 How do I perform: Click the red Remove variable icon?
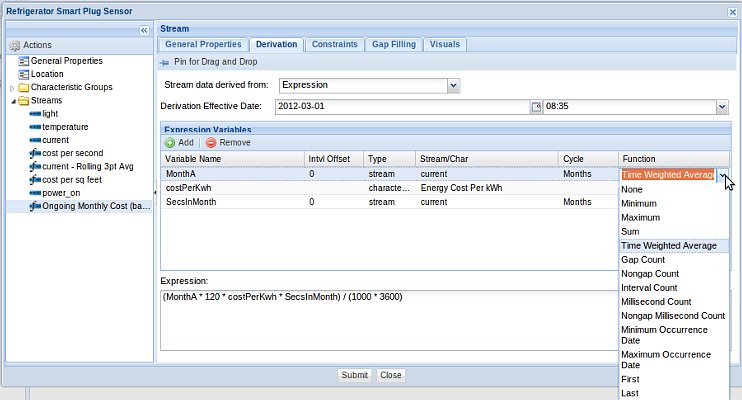(211, 143)
